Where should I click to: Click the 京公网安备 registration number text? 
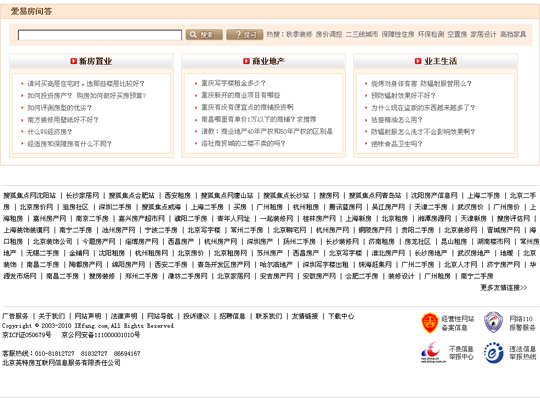[x=101, y=335]
